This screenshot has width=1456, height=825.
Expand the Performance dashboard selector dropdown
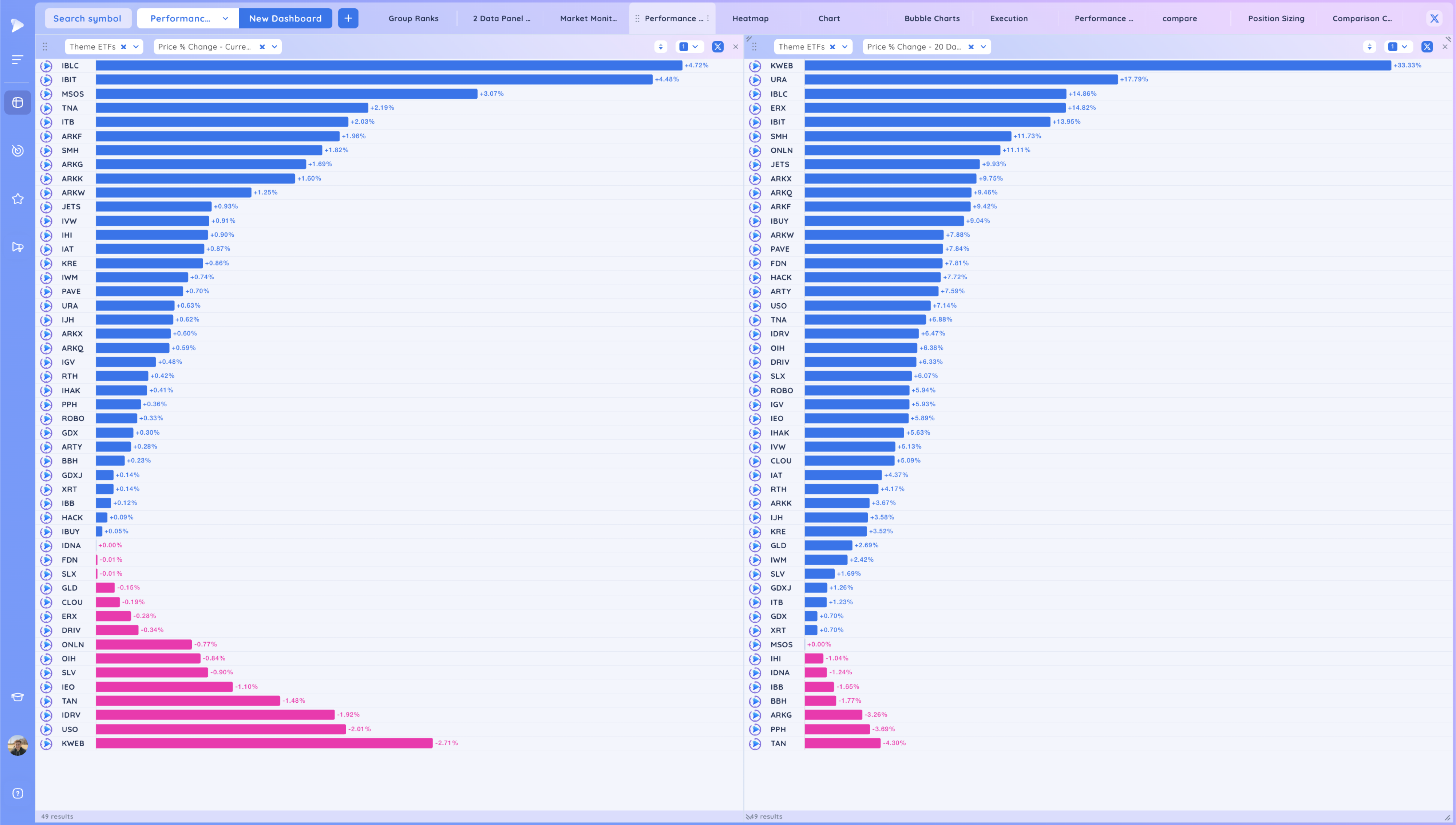[x=225, y=19]
